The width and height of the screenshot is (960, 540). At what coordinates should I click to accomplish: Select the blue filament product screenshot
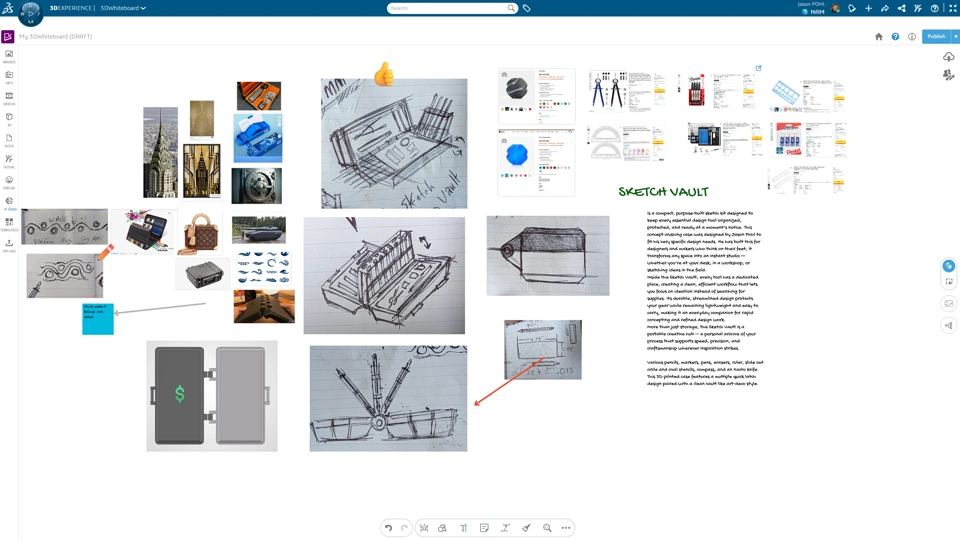click(x=536, y=163)
